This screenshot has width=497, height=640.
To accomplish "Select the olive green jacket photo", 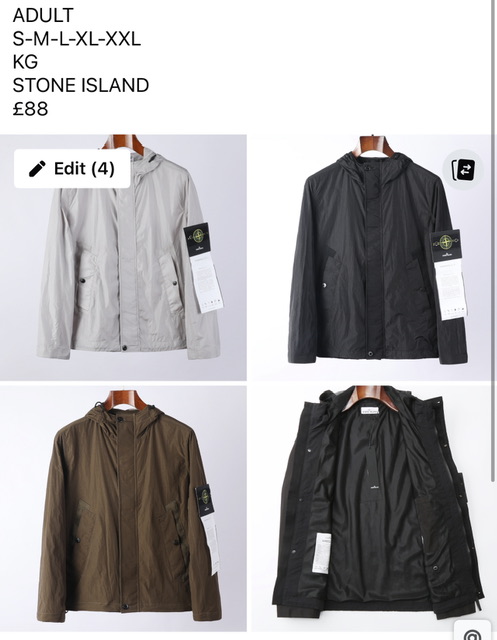I will click(x=123, y=509).
